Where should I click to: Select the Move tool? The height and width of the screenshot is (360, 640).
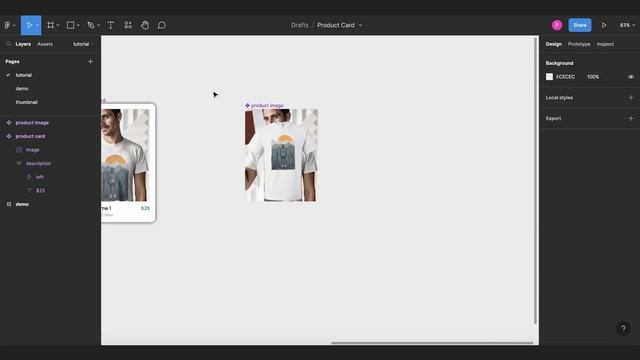[28, 25]
